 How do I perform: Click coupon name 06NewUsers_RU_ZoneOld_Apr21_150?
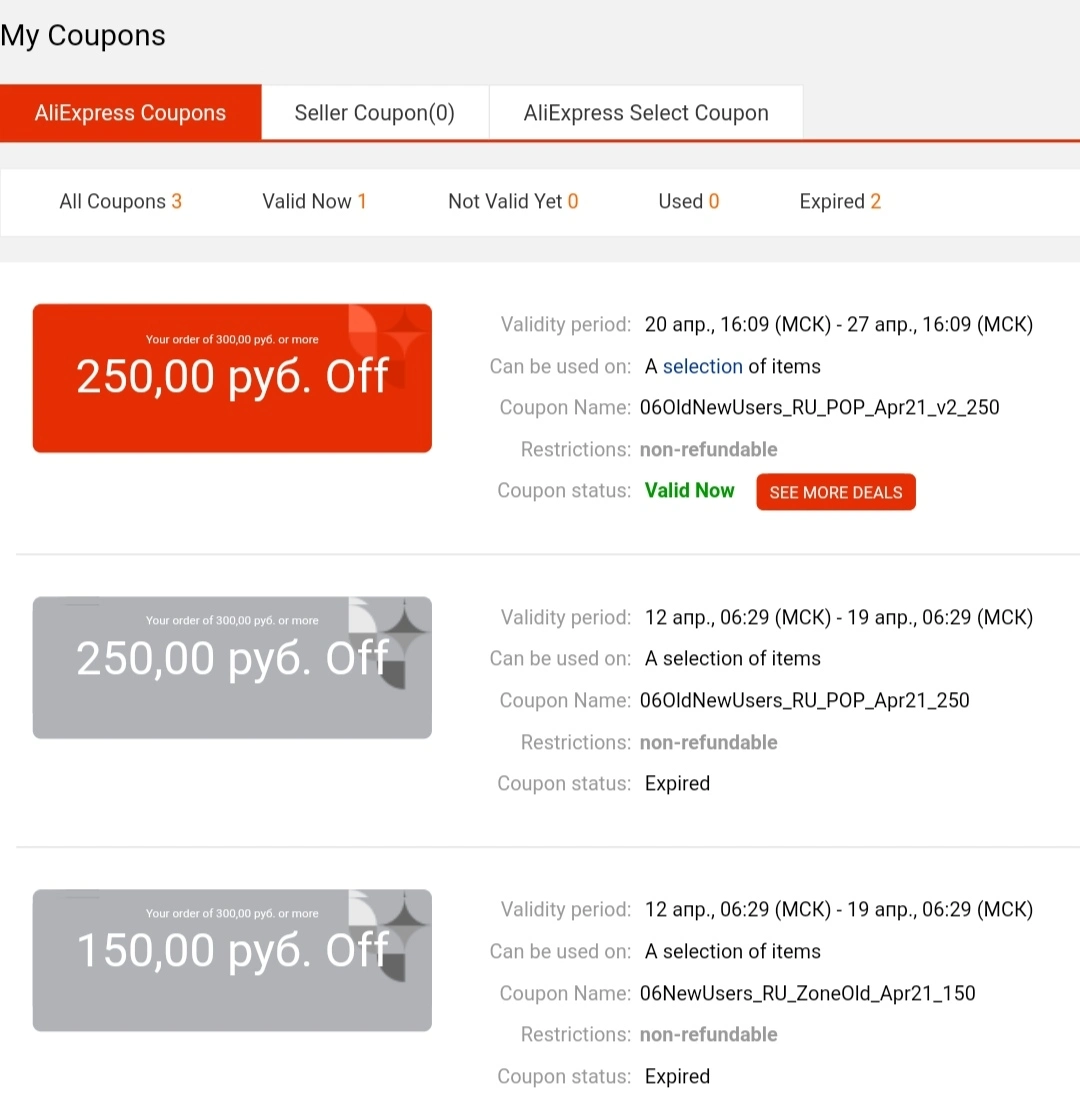click(x=808, y=994)
